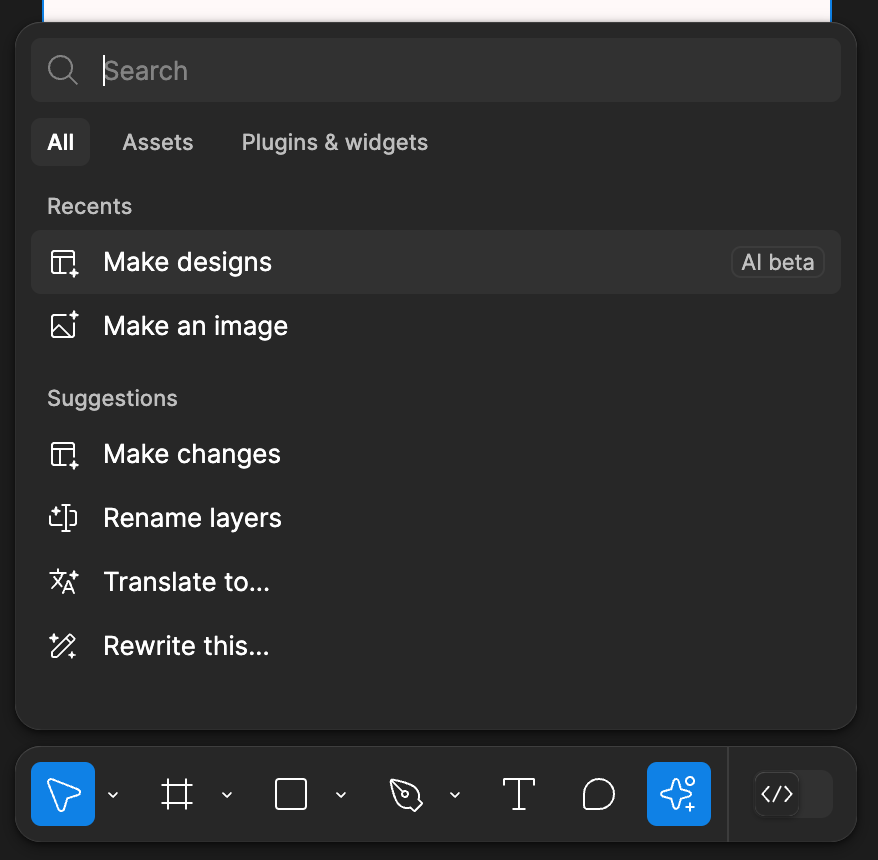Open the Pen tool options chevron
Viewport: 878px width, 860px height.
455,794
